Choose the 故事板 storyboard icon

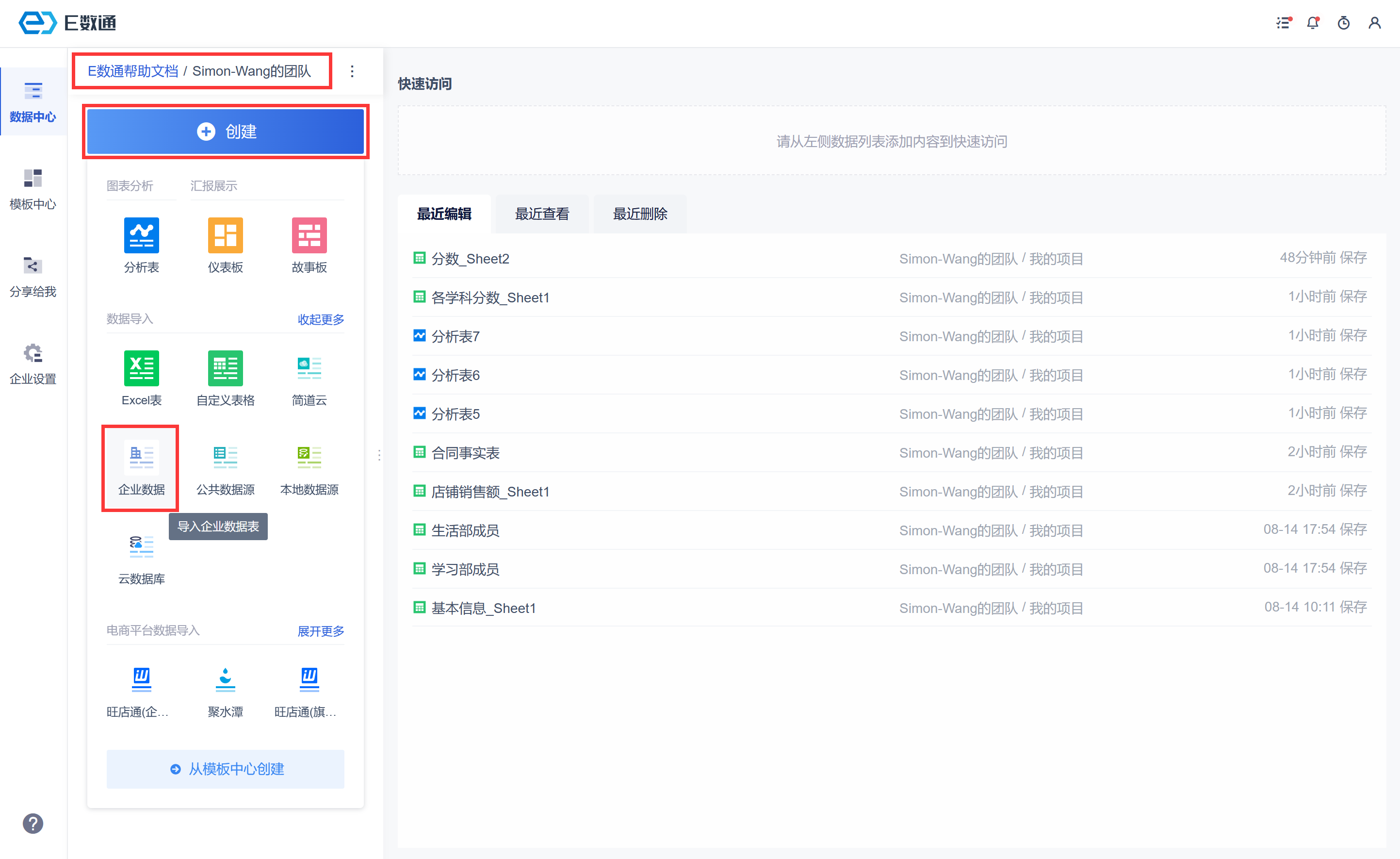309,235
